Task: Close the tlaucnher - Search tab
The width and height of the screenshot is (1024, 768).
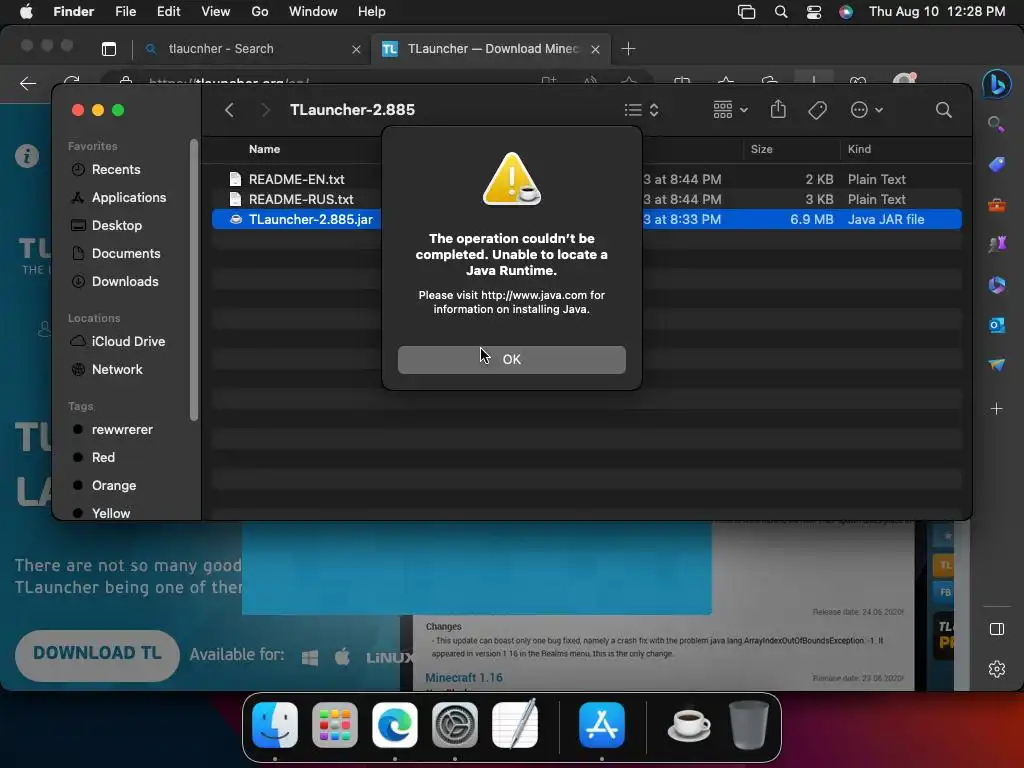Action: click(x=356, y=49)
